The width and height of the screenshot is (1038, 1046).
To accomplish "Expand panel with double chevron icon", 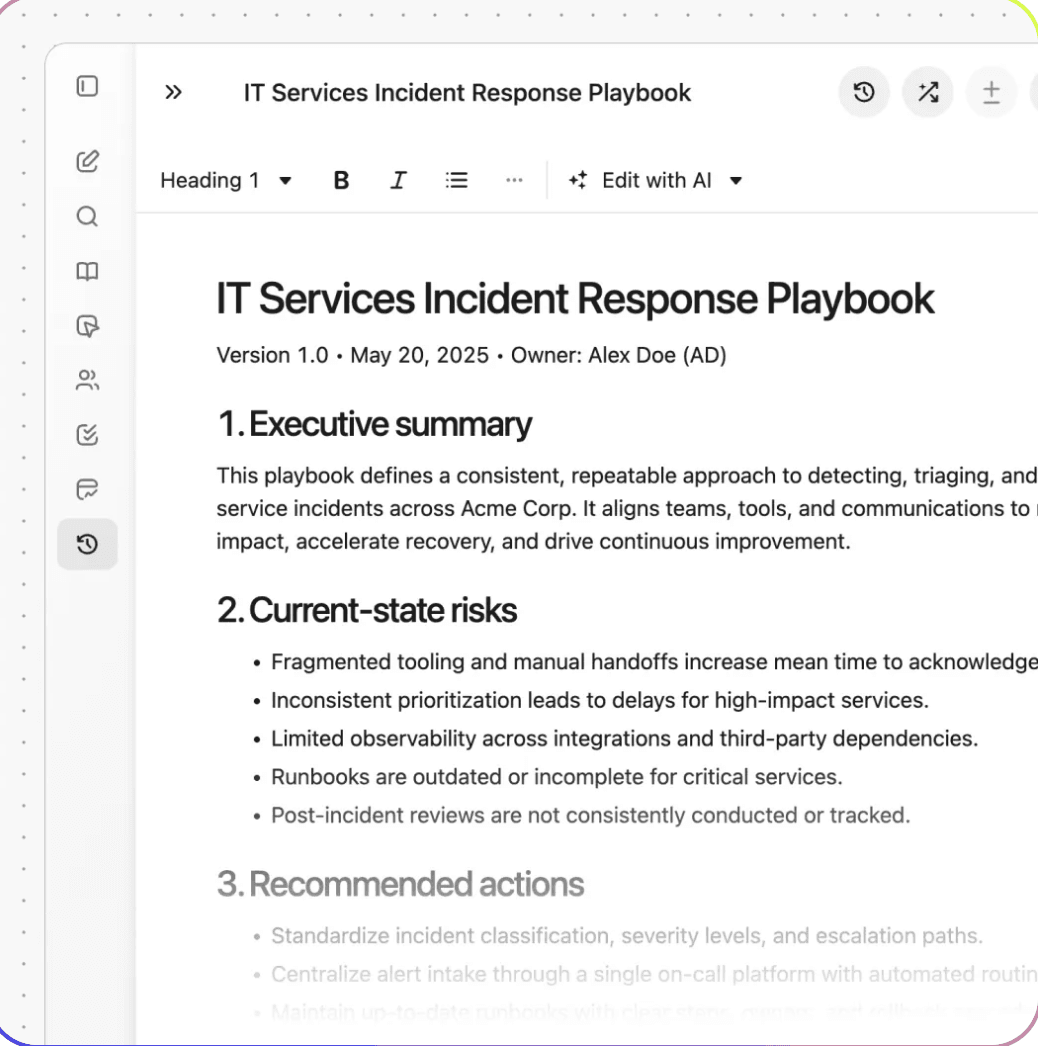I will click(x=173, y=92).
